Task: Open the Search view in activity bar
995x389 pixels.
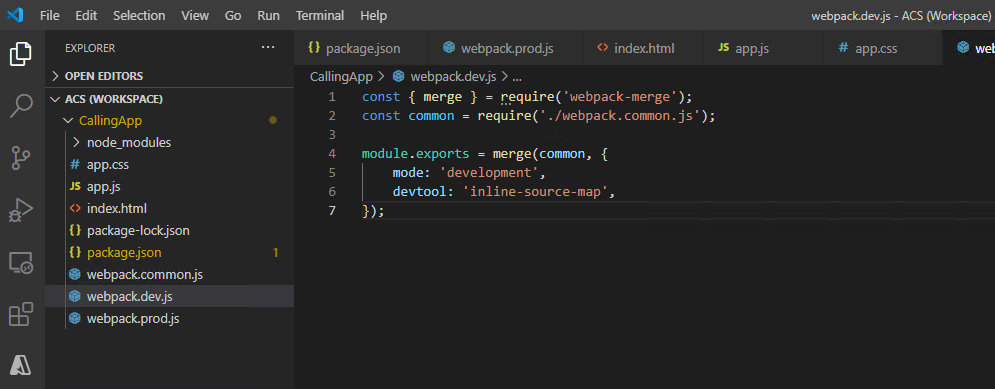Action: pos(21,106)
